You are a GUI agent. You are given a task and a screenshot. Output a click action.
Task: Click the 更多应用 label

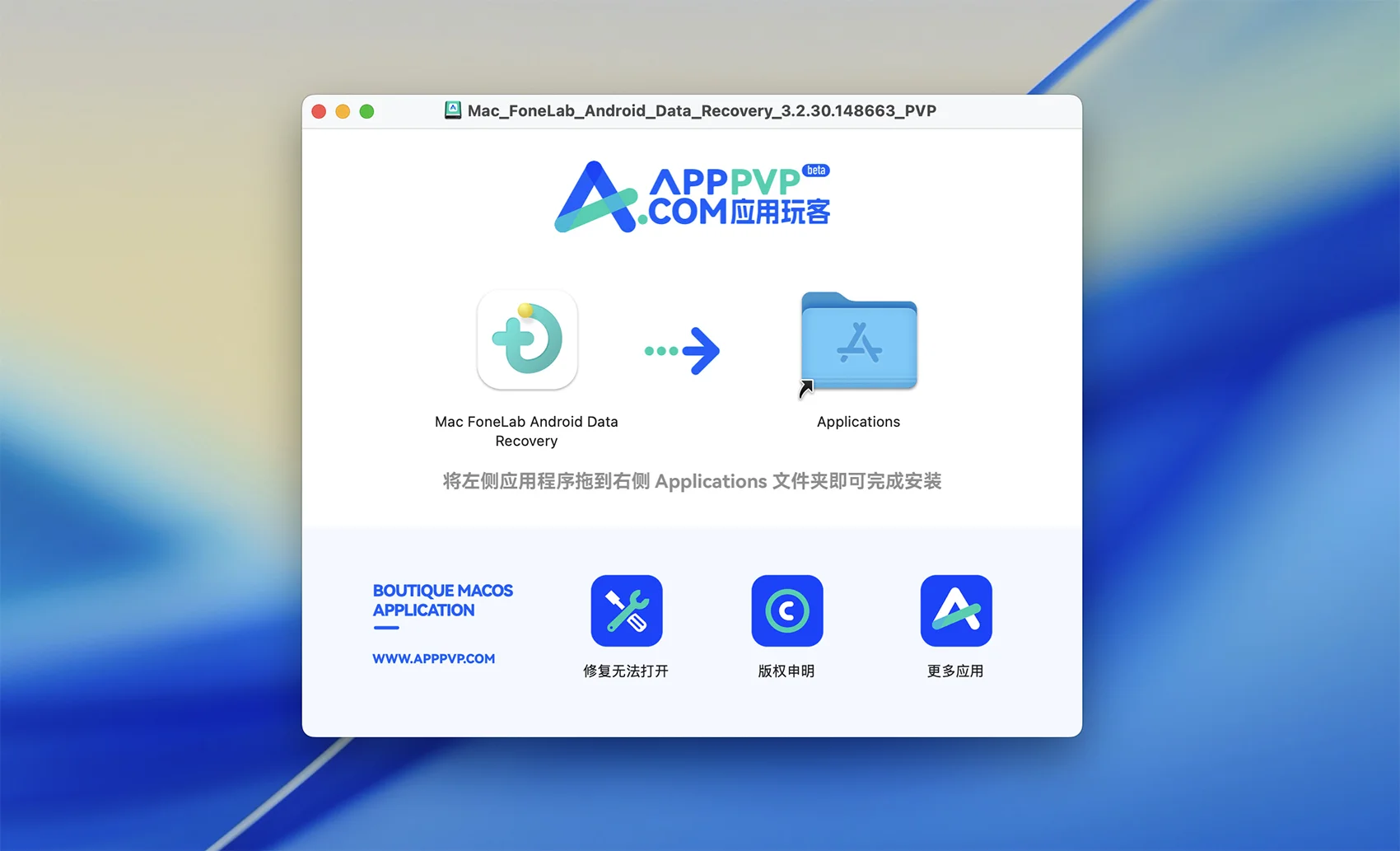pyautogui.click(x=955, y=671)
